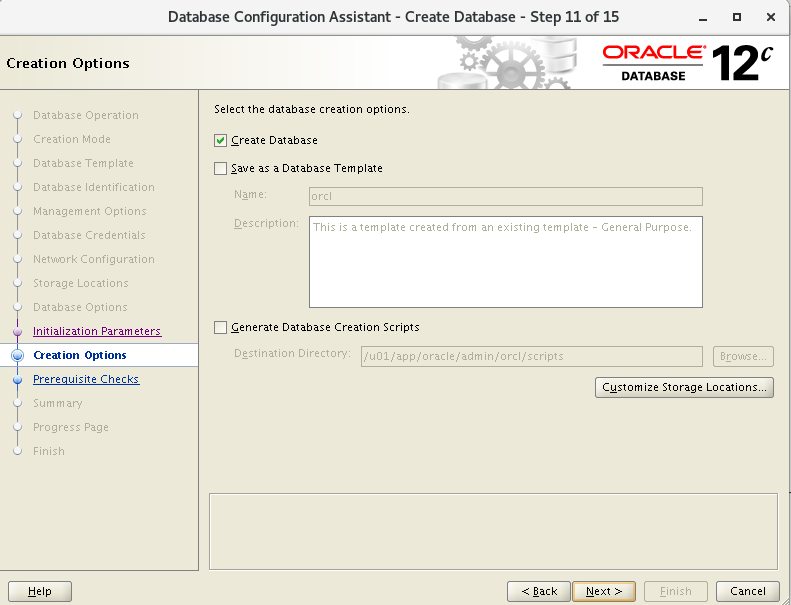The height and width of the screenshot is (605, 791).
Task: Minimize the Database Configuration Assistant window
Action: 703,18
